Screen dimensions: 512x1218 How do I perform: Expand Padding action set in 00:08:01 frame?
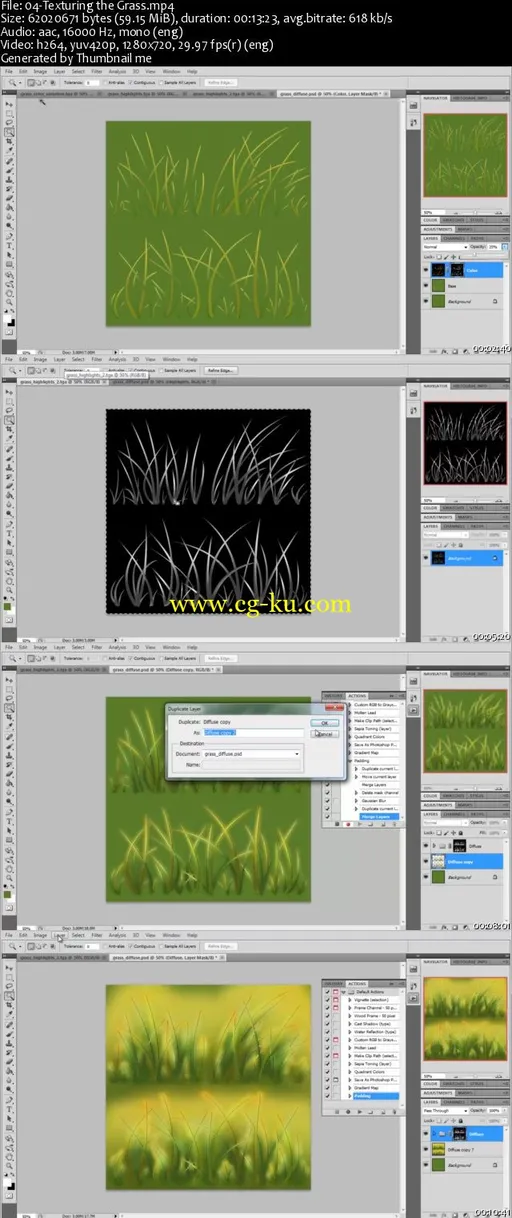coord(350,760)
